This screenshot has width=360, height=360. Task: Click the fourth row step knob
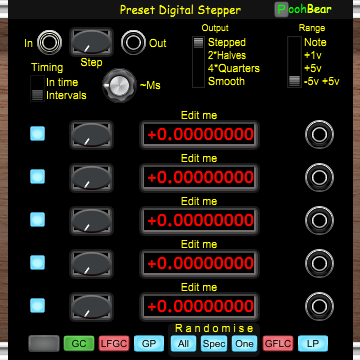coord(91,264)
